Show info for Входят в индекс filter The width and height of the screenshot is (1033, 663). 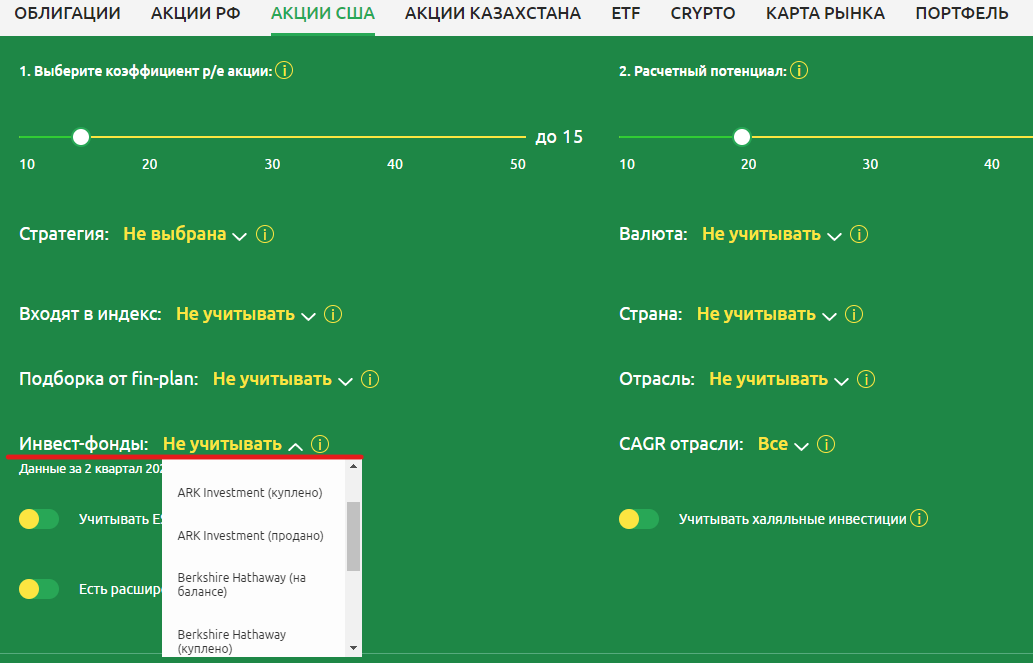click(x=333, y=315)
